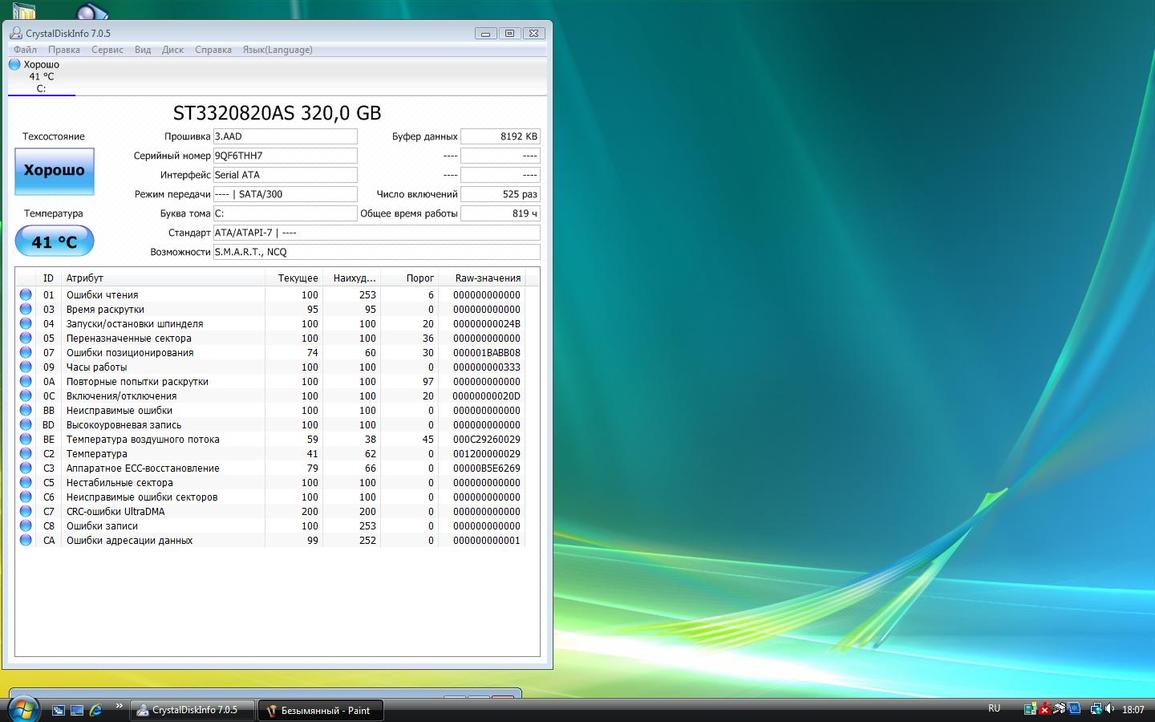Click CrystalDiskInfo 7.0.5 taskbar button

[x=193, y=710]
